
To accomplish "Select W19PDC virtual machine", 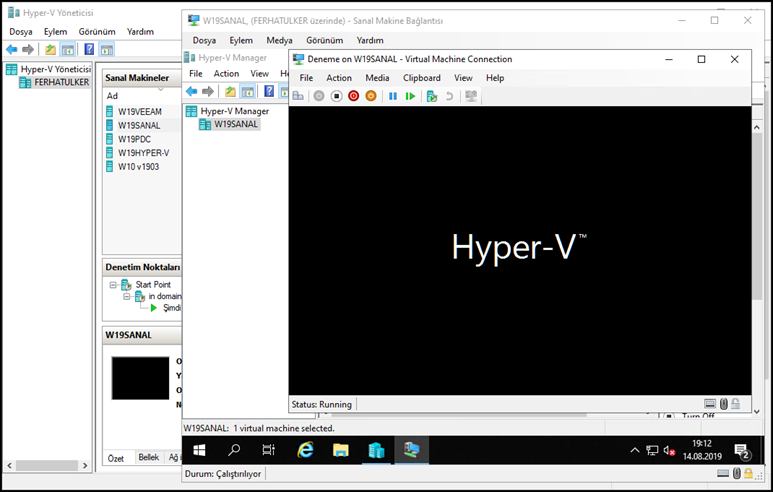I will tap(134, 140).
